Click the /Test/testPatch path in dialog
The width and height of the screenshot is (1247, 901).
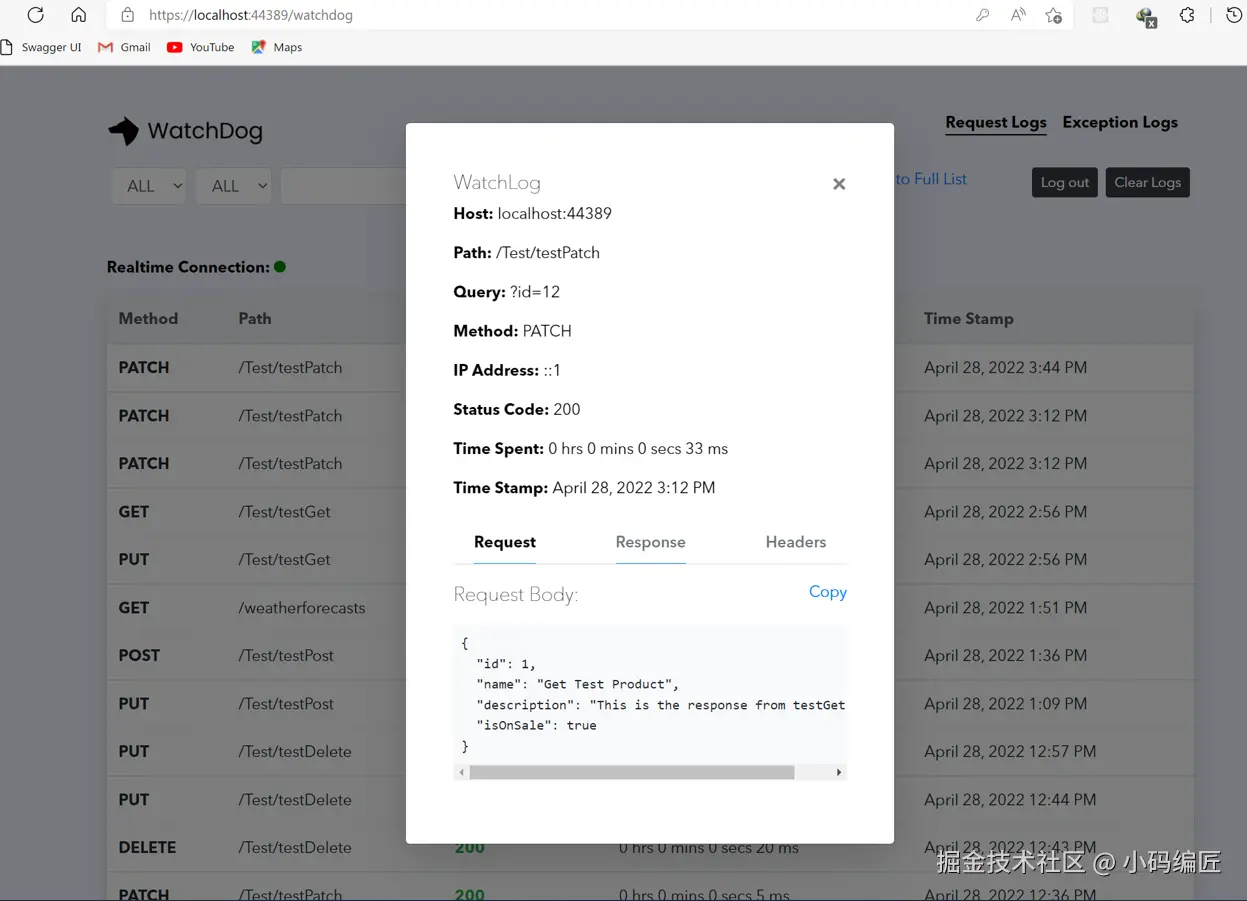point(548,253)
